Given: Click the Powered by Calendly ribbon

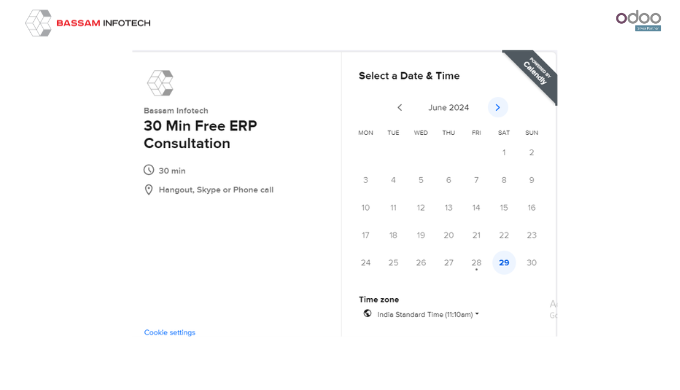Looking at the screenshot, I should (534, 73).
